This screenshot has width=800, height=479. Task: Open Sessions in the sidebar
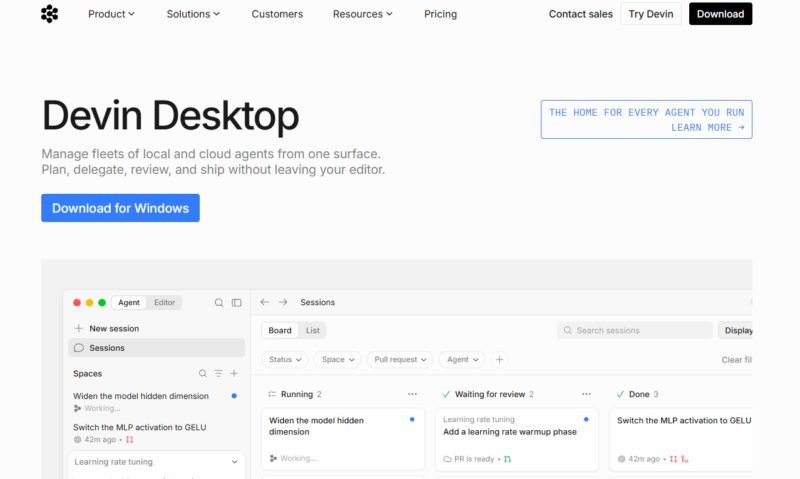pos(157,348)
